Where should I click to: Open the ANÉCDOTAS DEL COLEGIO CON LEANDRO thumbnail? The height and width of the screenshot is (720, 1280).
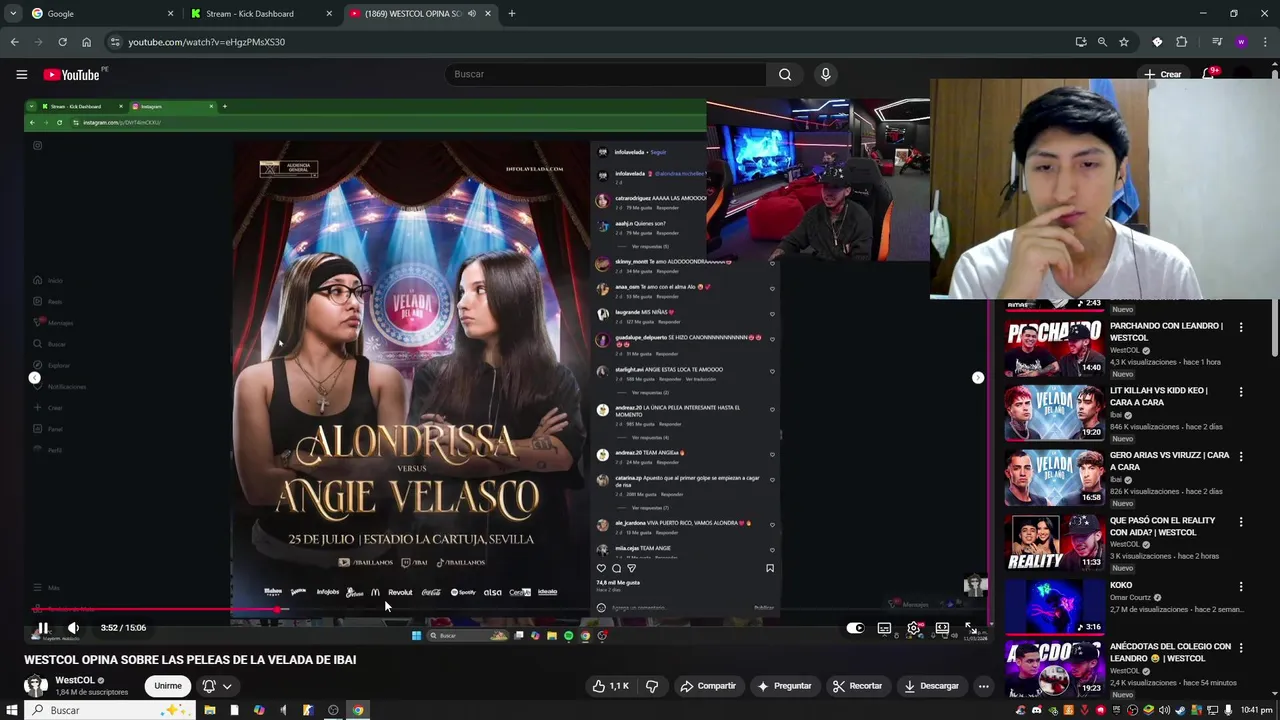[1054, 668]
